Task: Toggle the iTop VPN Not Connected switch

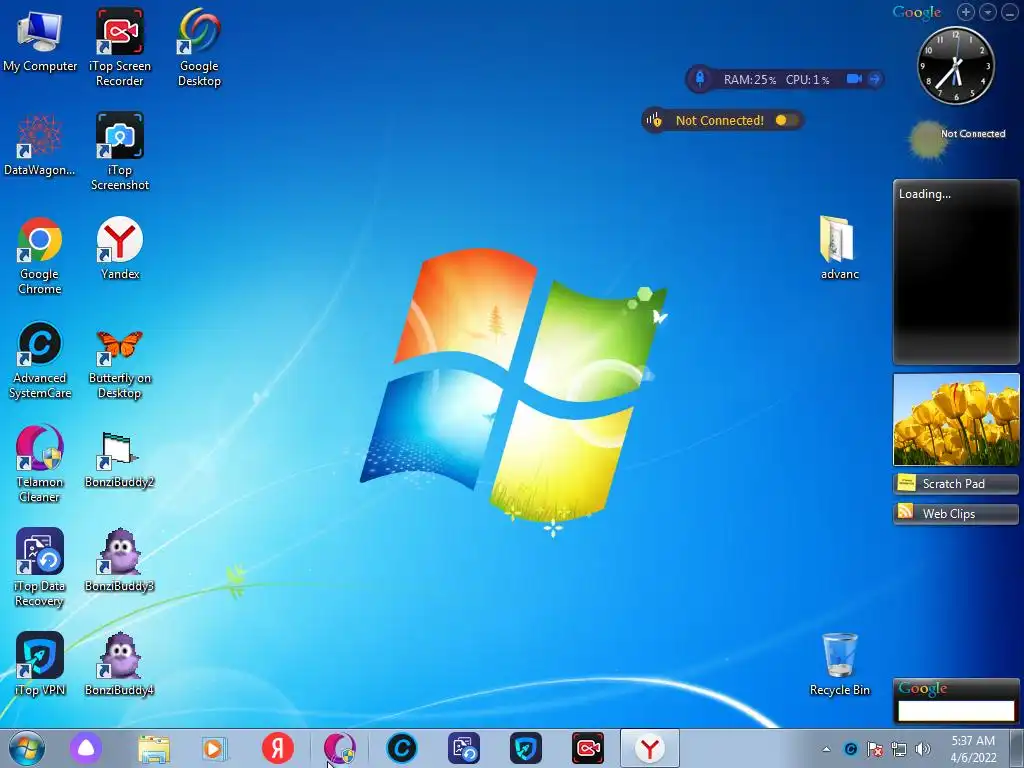Action: point(785,120)
